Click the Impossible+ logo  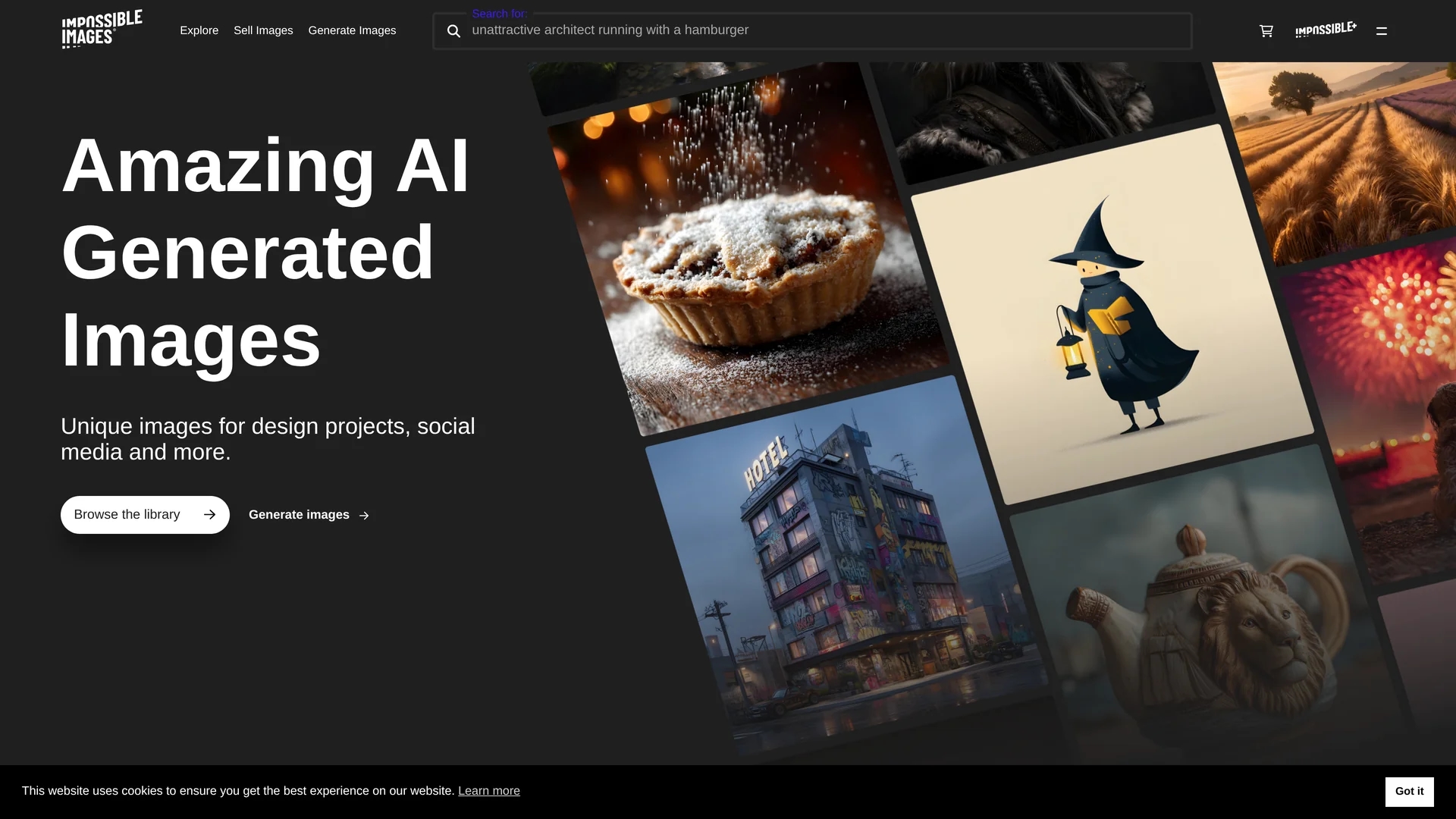[x=1326, y=30]
